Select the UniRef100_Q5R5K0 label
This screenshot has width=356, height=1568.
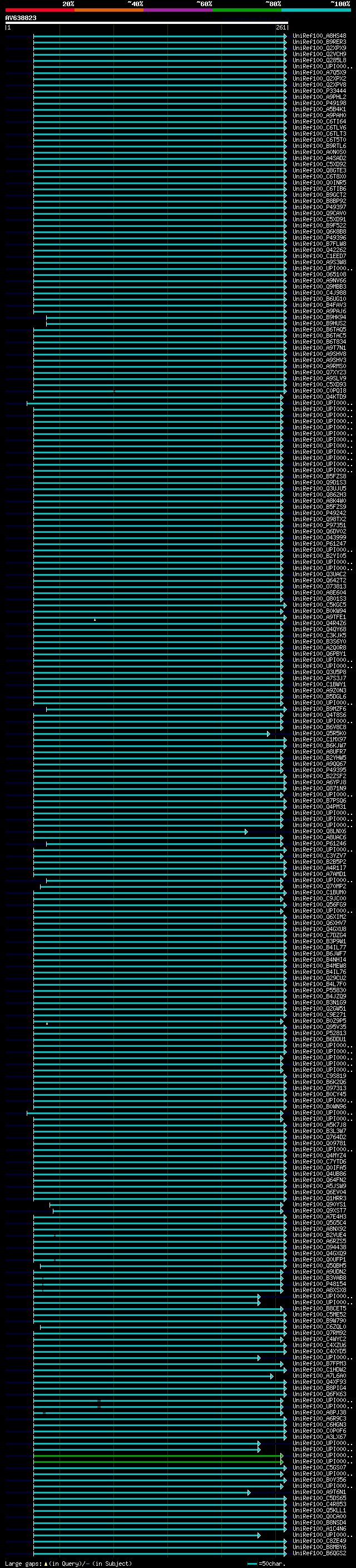tap(319, 733)
